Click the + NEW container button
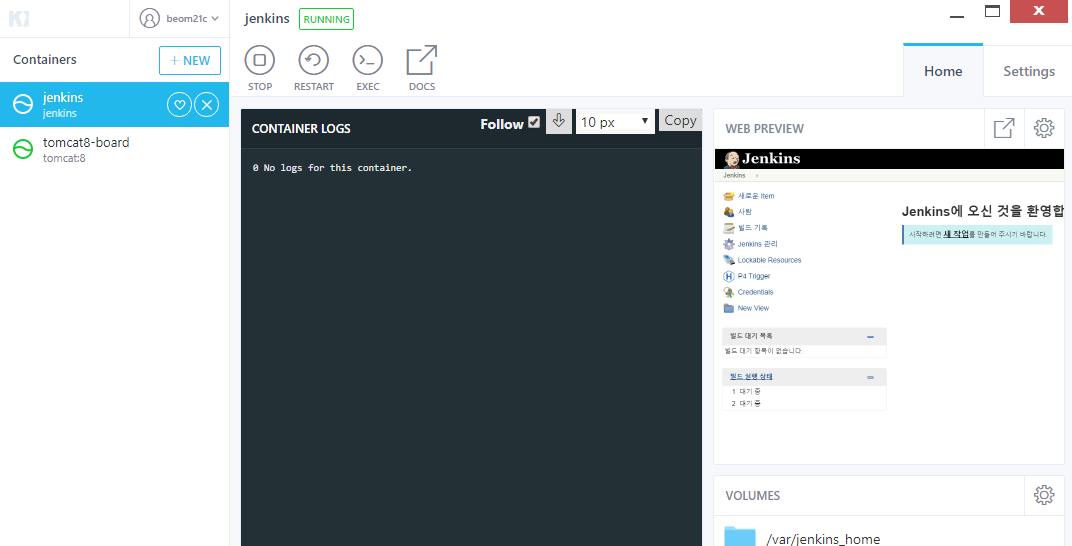This screenshot has height=546, width=1072. pos(190,60)
